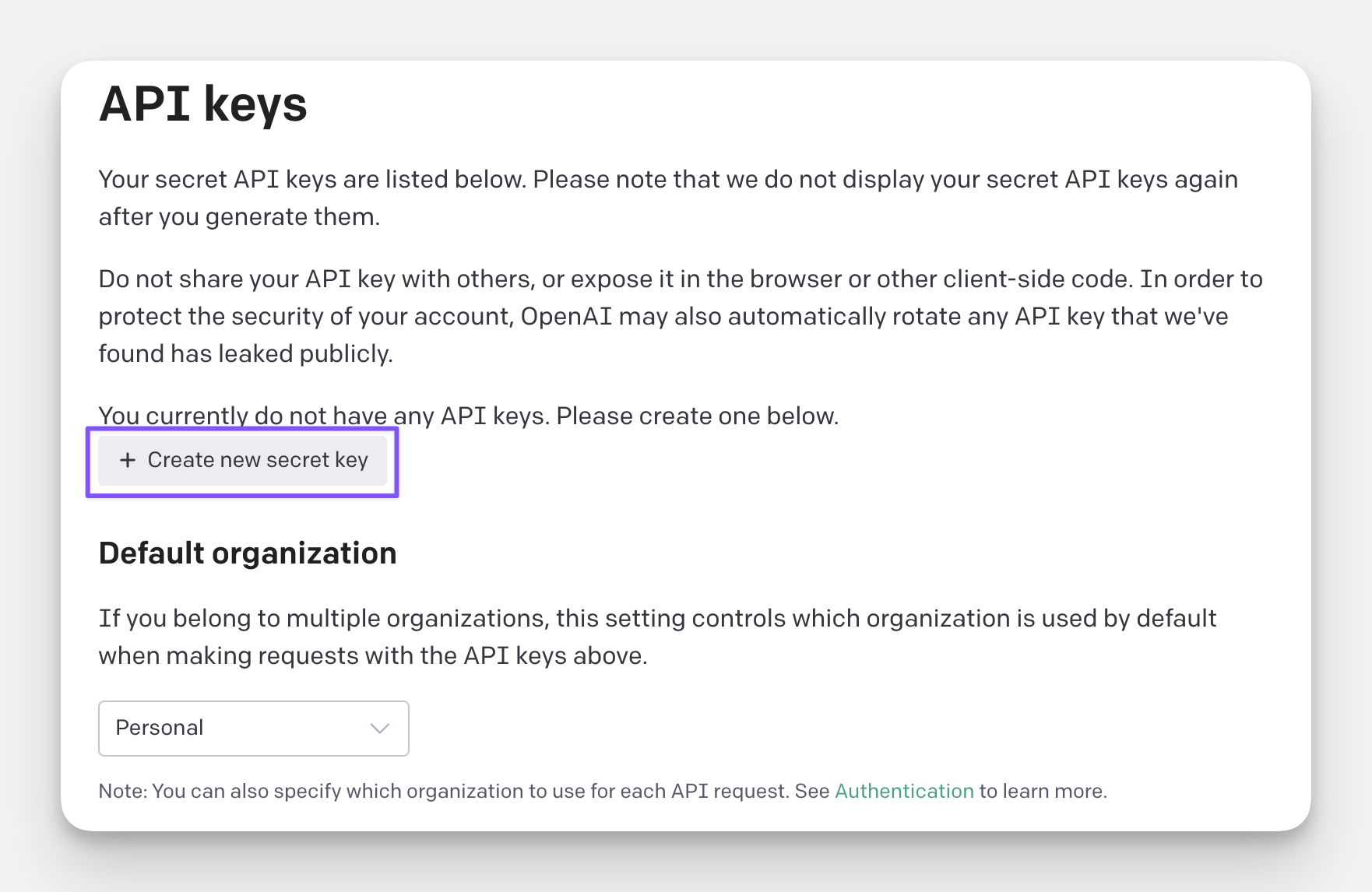The image size is (1372, 892).
Task: Click the "after you generate them." line
Action: [239, 217]
